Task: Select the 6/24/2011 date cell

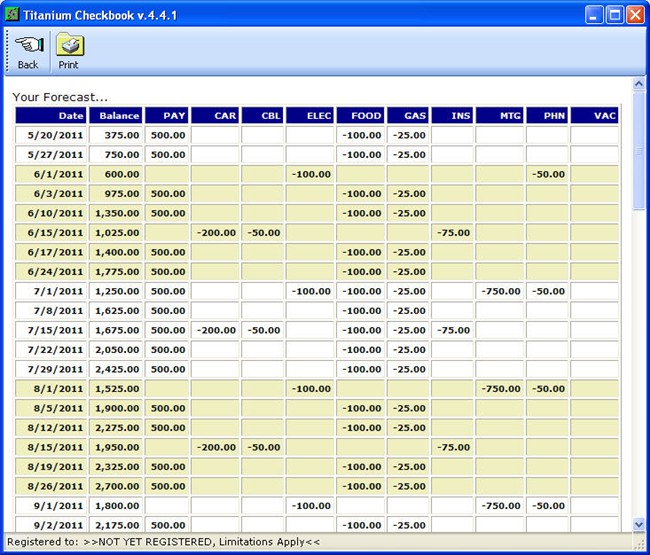Action: [51, 271]
